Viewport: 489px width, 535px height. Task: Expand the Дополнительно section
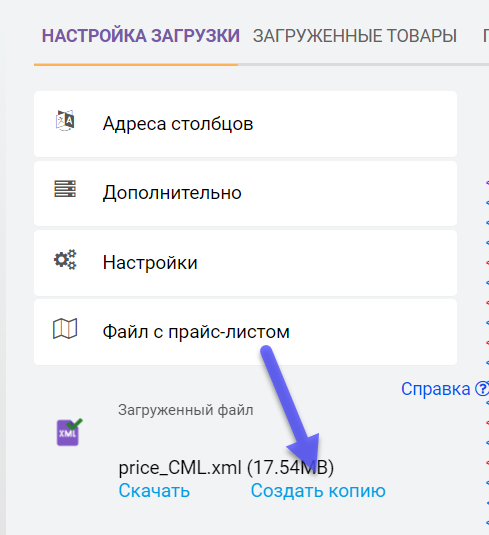coord(245,193)
